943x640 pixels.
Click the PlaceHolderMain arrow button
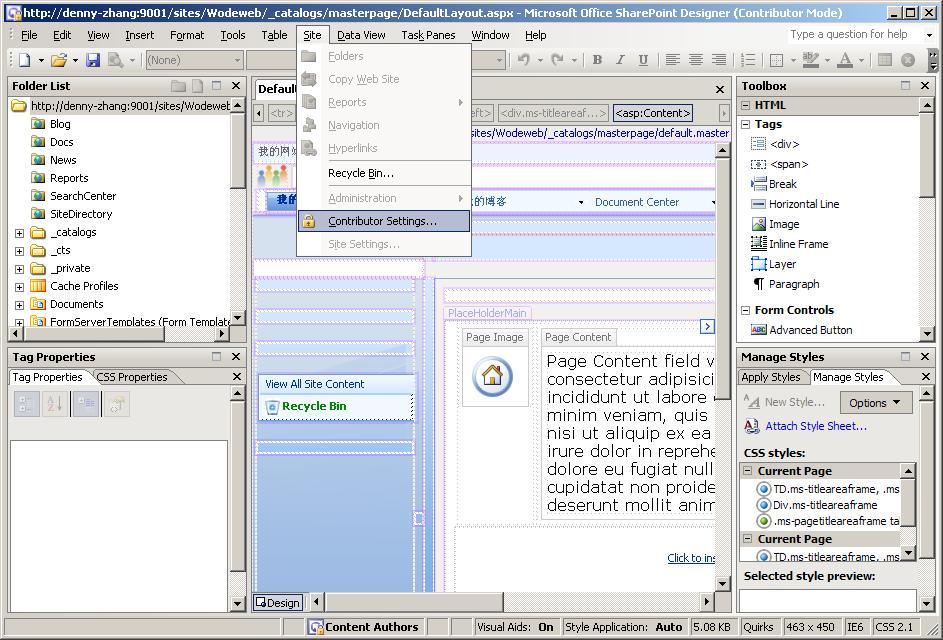(x=707, y=326)
